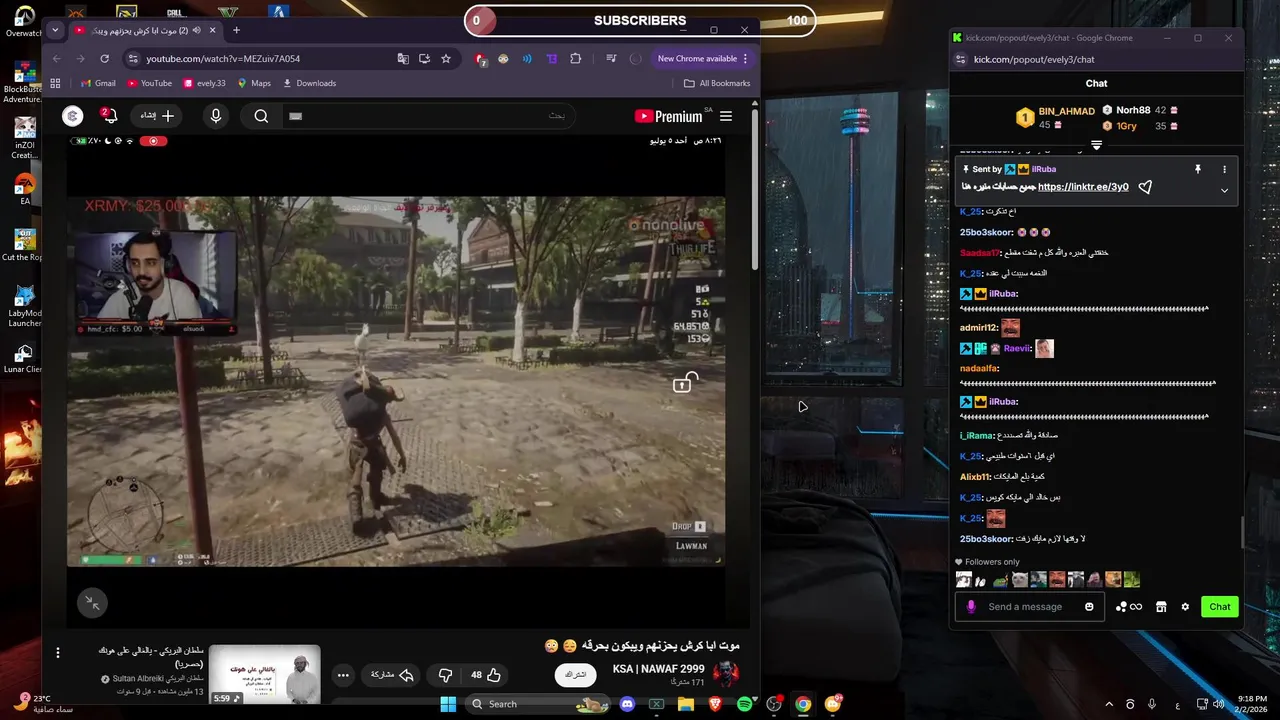1280x720 pixels.
Task: Expand the Kick chat leaderboard arrow
Action: point(1097,145)
